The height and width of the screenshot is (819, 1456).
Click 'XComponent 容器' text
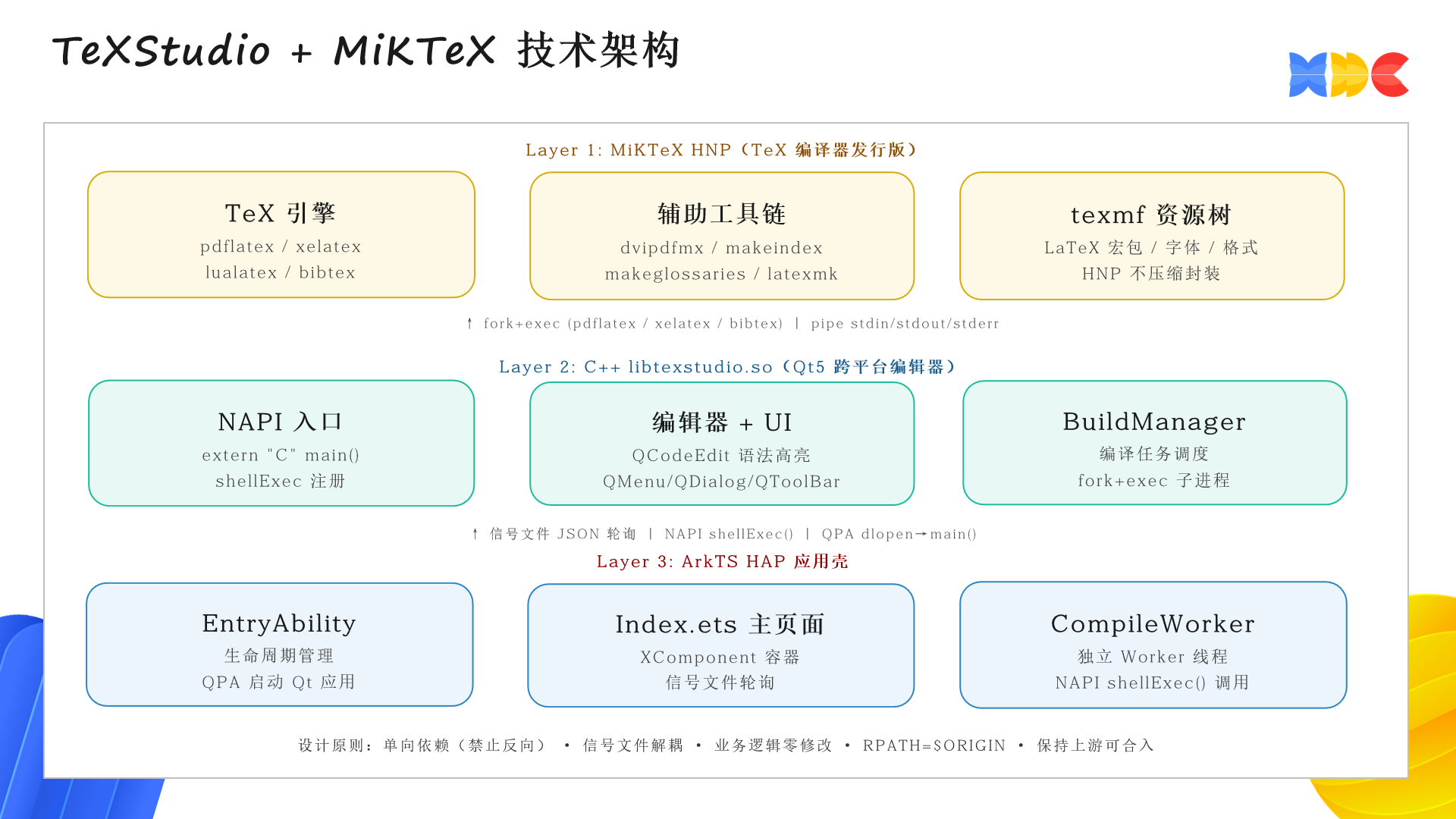pos(720,657)
